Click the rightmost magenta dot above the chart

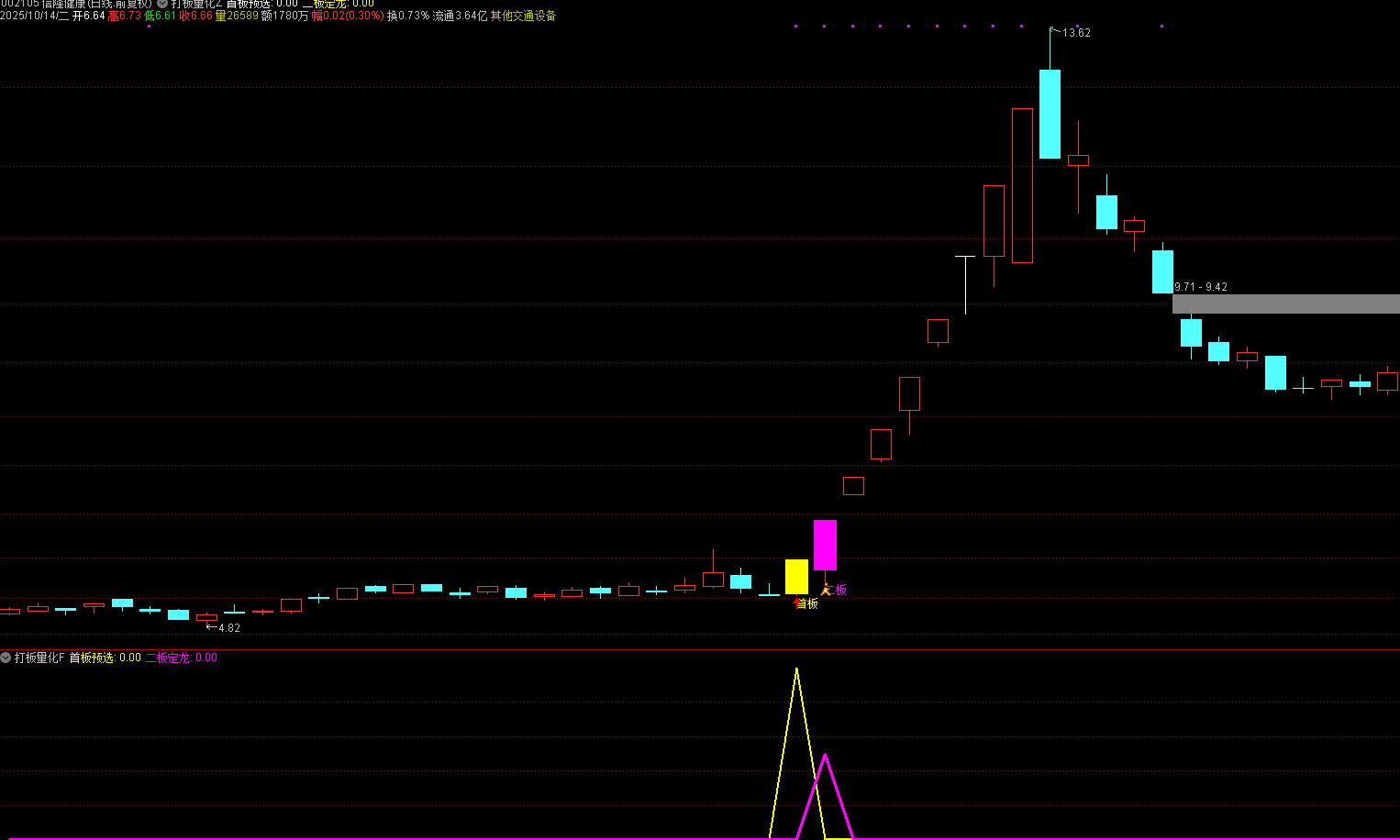(x=1161, y=26)
